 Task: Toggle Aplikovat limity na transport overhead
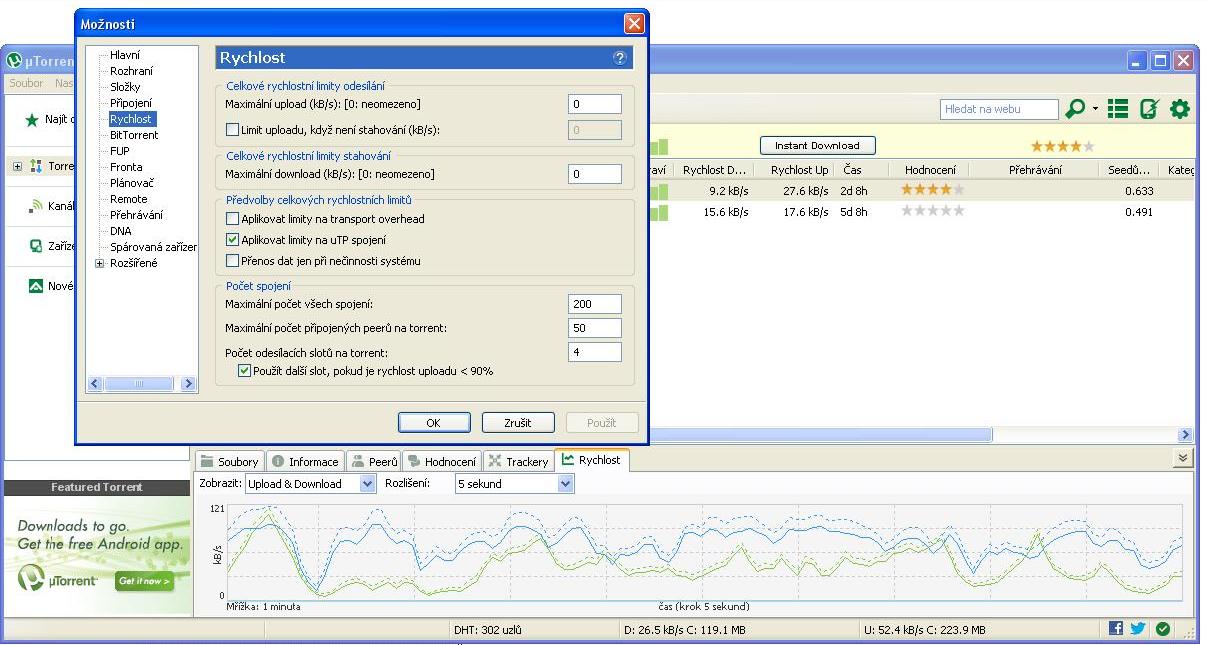[x=233, y=219]
